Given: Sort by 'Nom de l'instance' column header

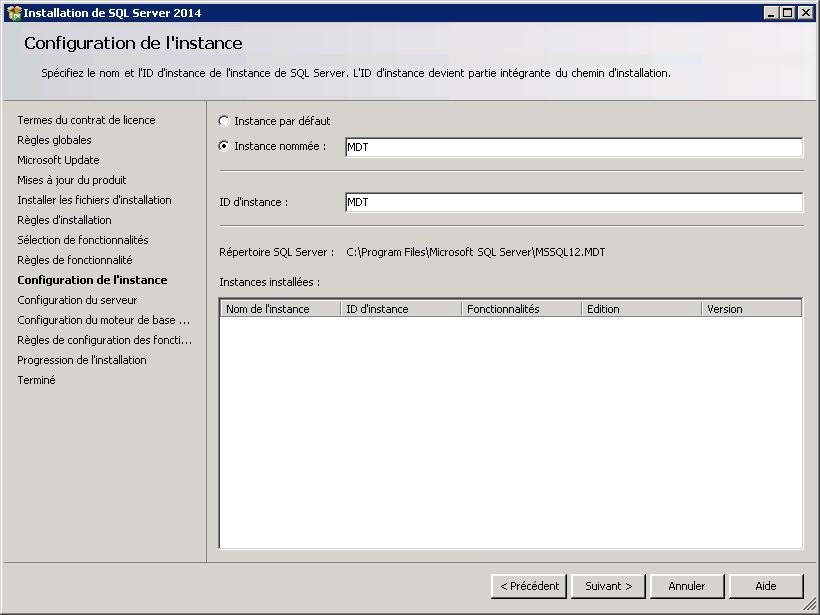Looking at the screenshot, I should [280, 309].
